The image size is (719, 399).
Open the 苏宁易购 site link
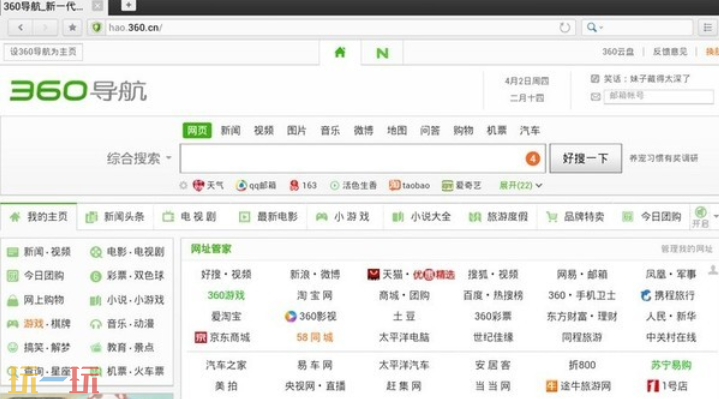point(671,365)
